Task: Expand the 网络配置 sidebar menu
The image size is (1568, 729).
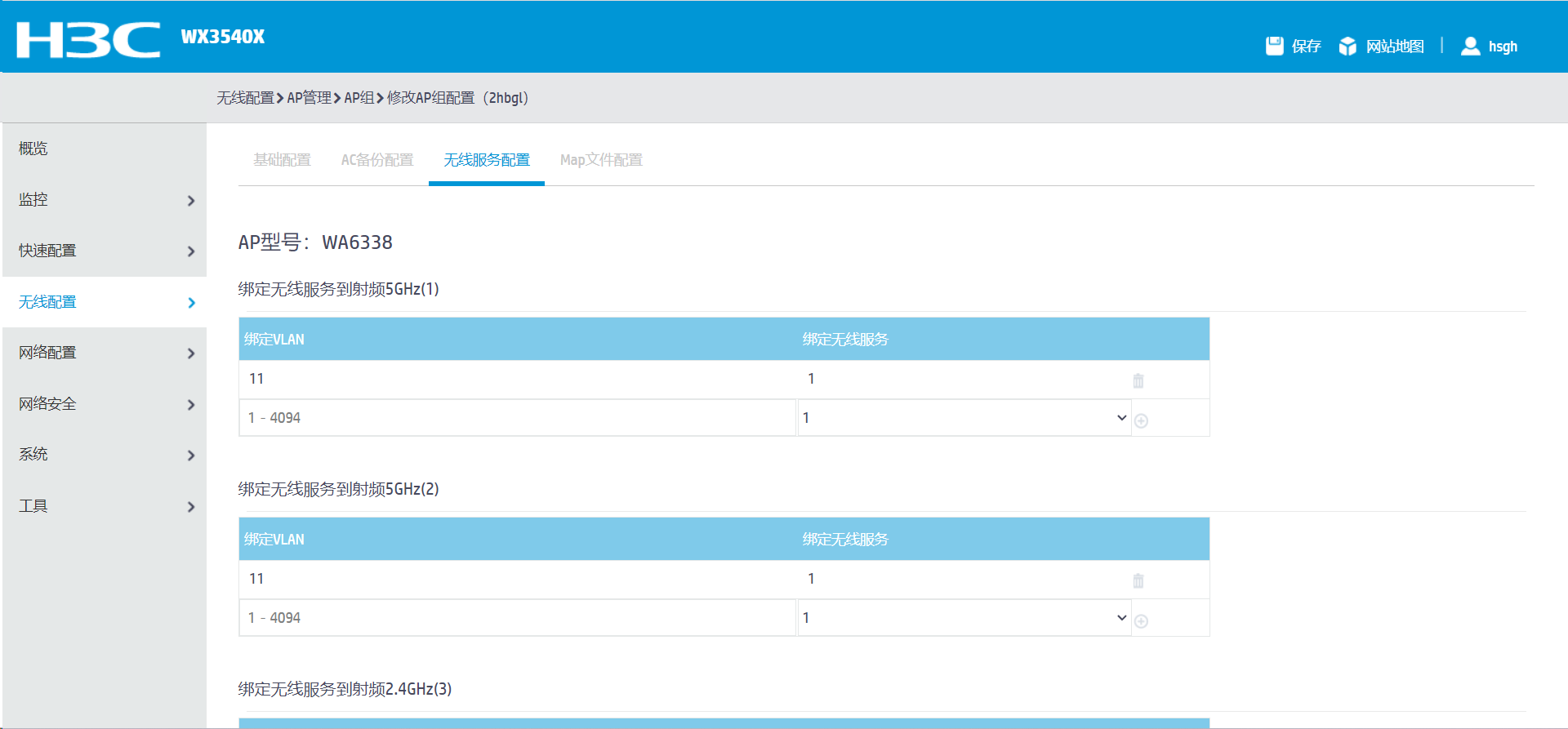Action: click(x=105, y=353)
